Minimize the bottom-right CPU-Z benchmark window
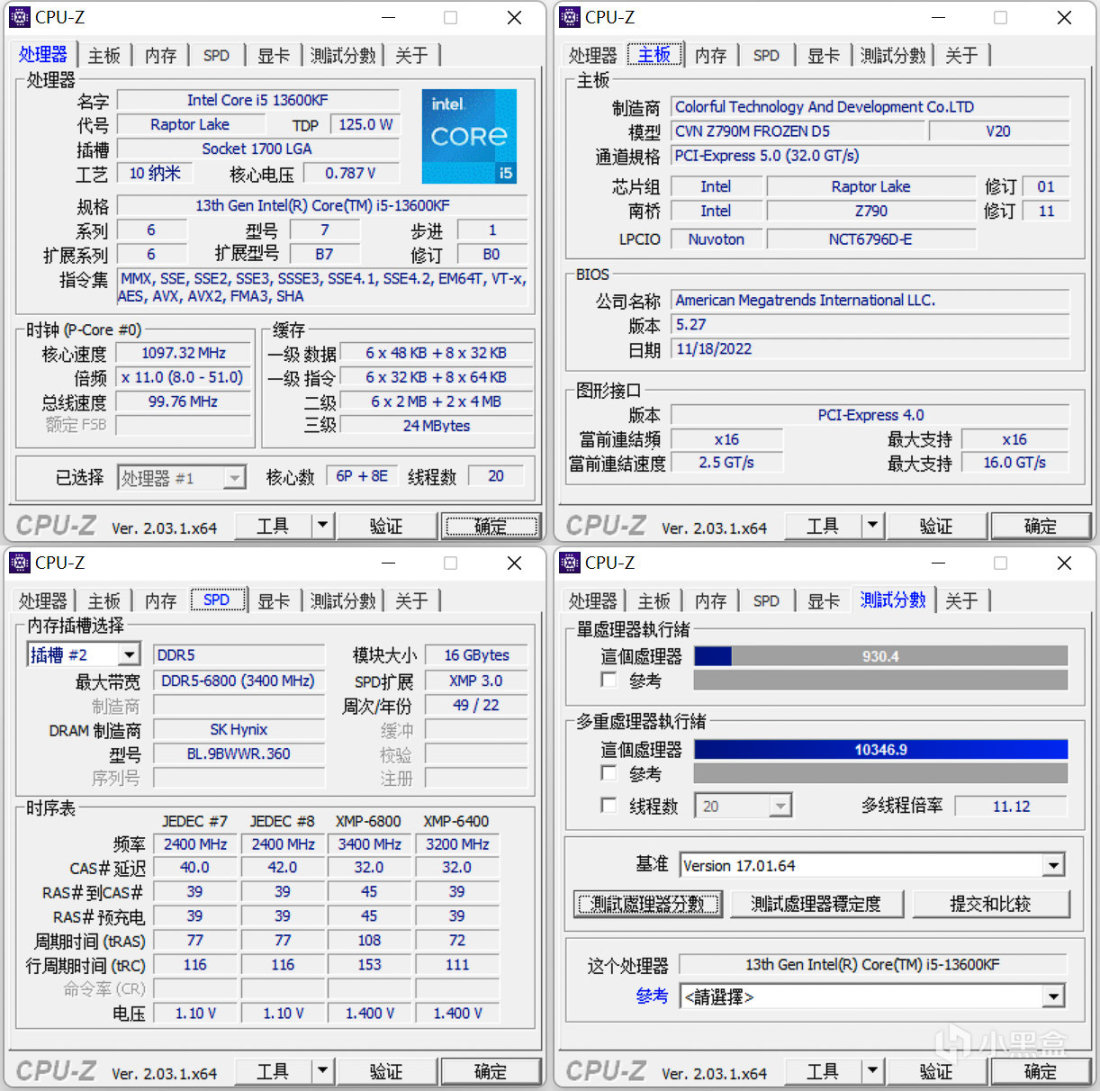The height and width of the screenshot is (1091, 1100). pyautogui.click(x=938, y=563)
